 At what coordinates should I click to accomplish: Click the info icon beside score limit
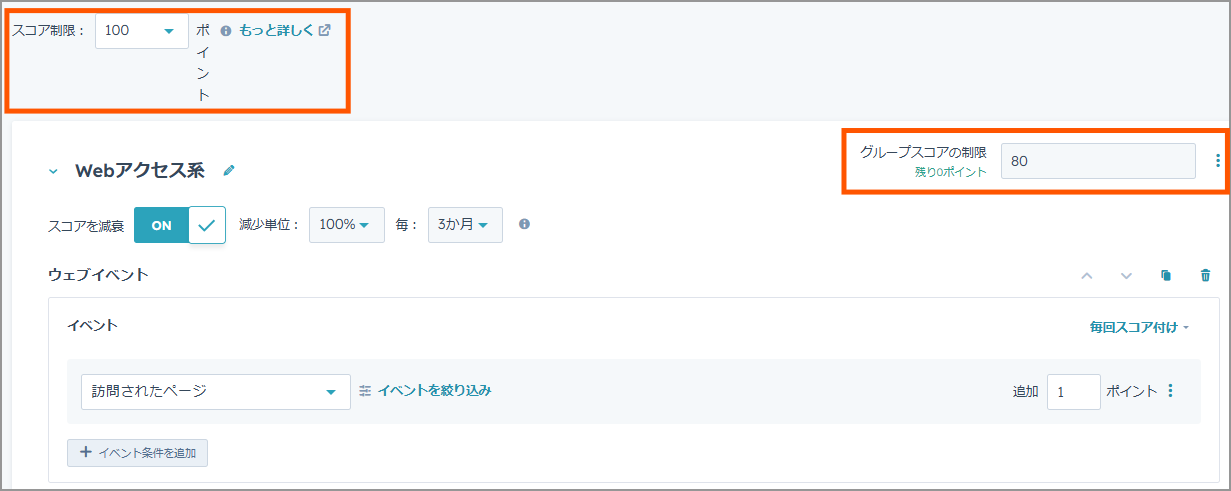(226, 31)
